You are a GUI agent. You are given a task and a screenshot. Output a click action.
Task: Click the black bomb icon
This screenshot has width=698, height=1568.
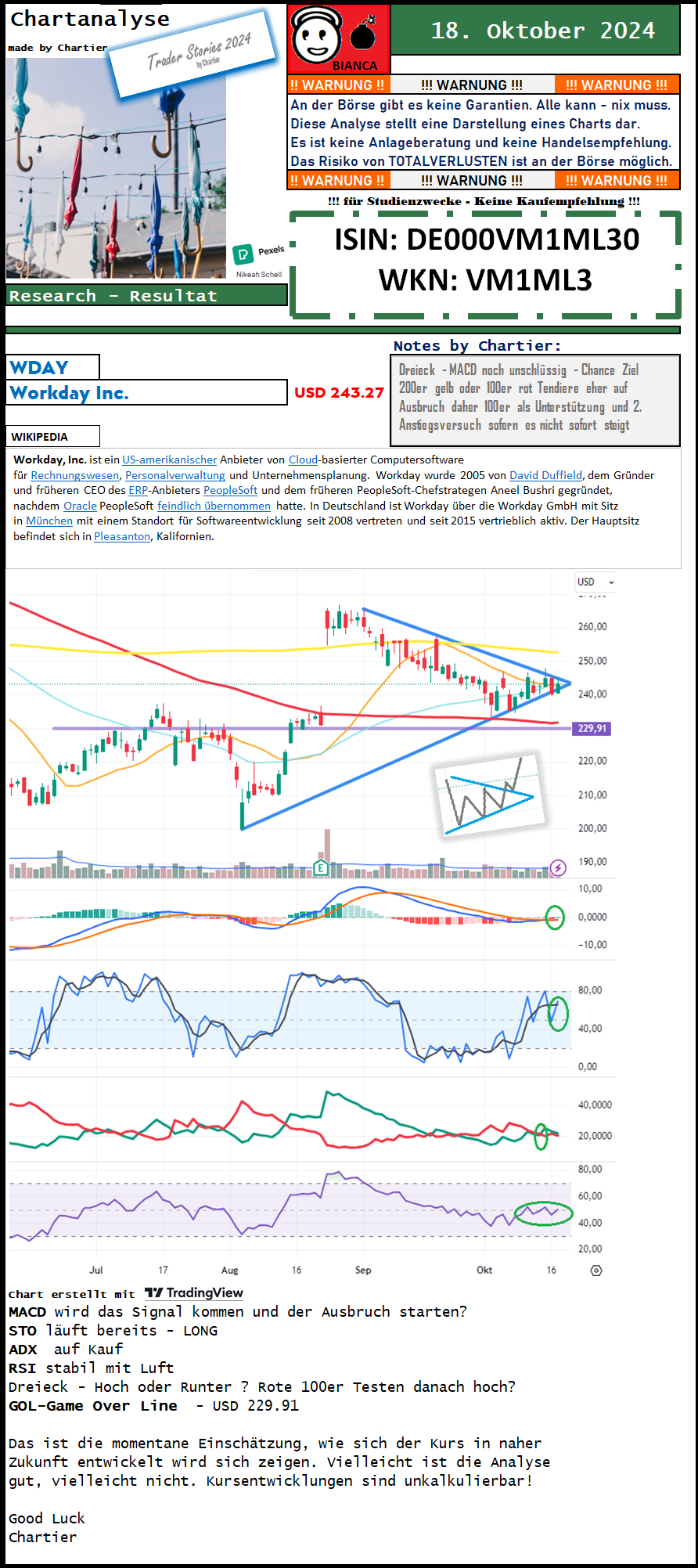tap(363, 34)
